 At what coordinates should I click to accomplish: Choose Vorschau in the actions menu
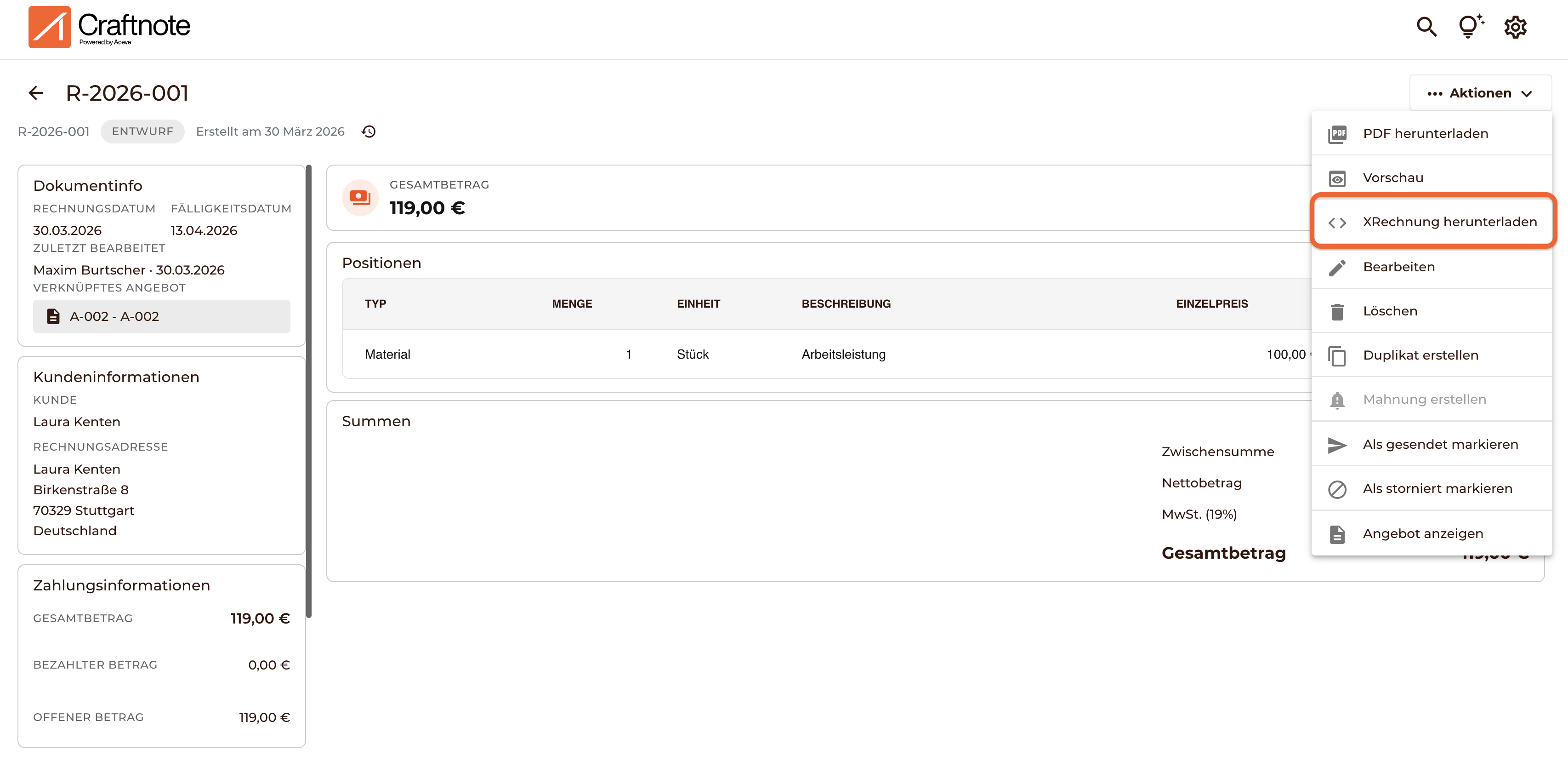(1393, 178)
